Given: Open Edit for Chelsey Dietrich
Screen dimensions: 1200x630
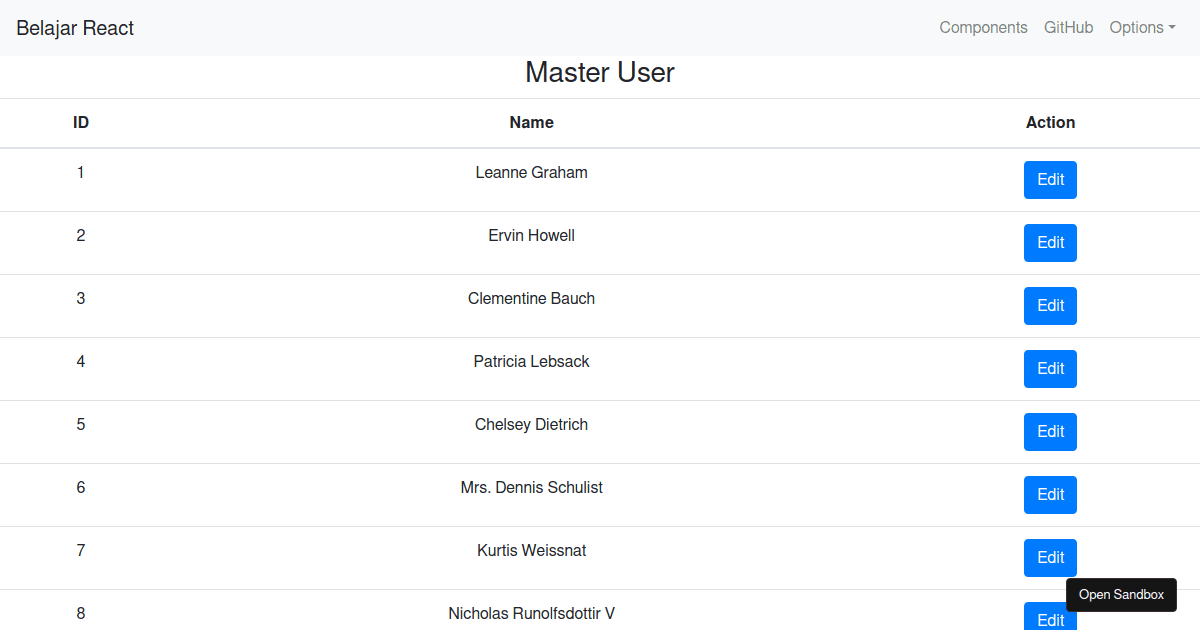Looking at the screenshot, I should 1050,432.
